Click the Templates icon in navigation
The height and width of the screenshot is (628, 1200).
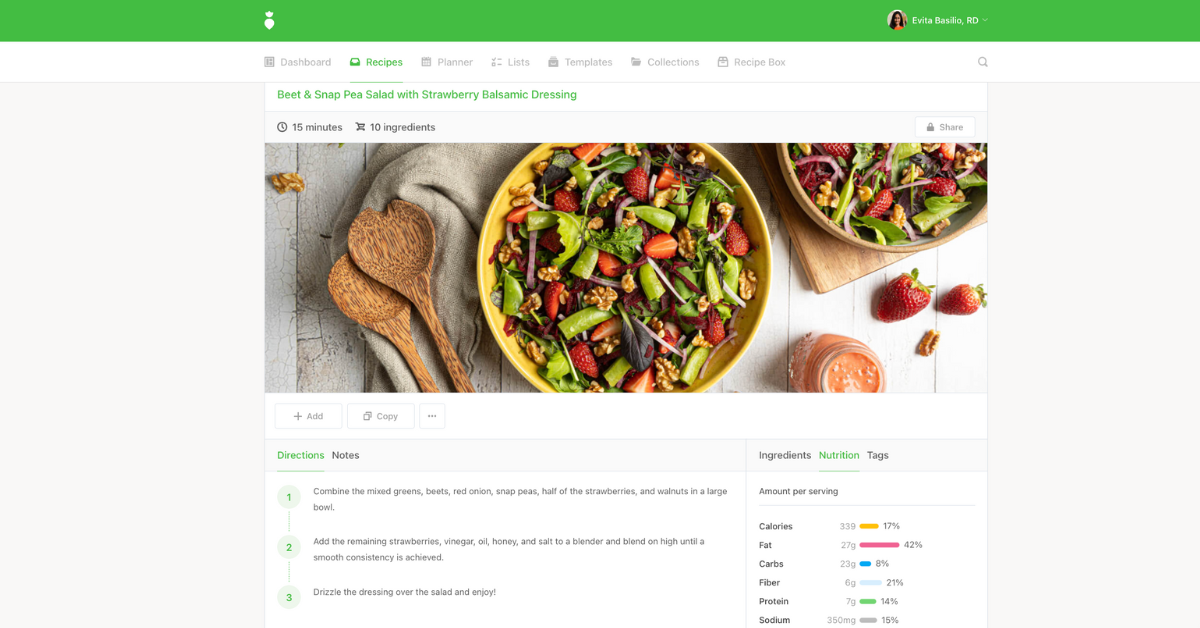point(553,62)
